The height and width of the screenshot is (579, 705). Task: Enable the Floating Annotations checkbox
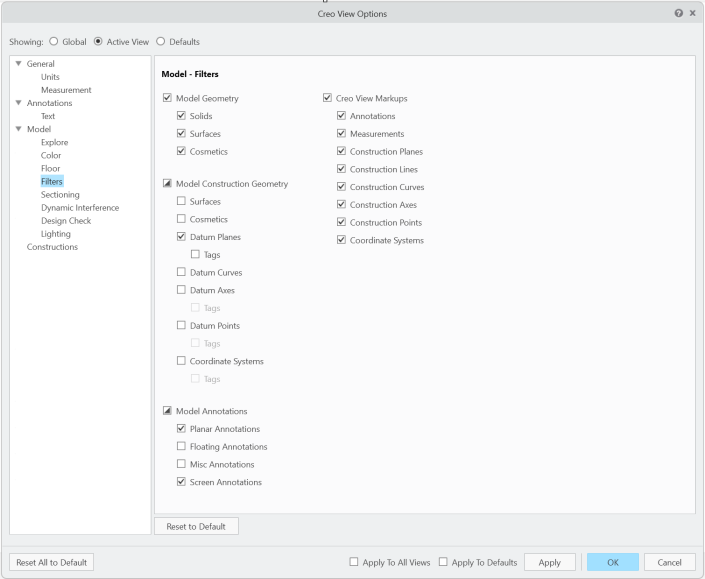[x=181, y=446]
